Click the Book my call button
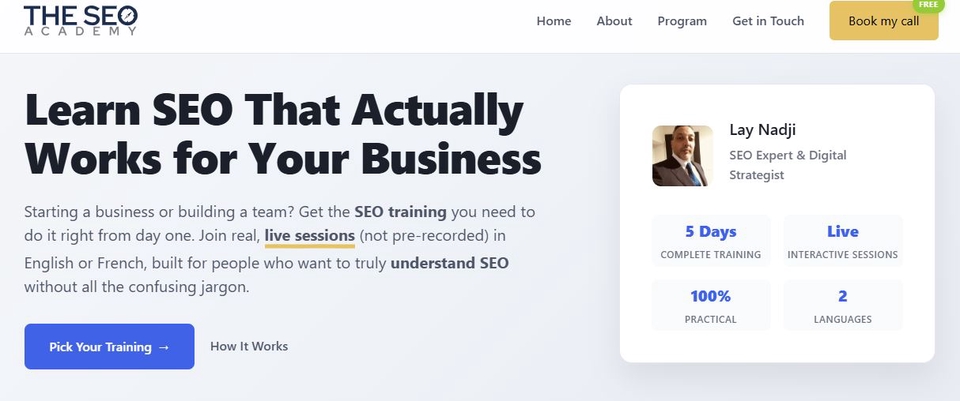960x401 pixels. click(x=883, y=21)
